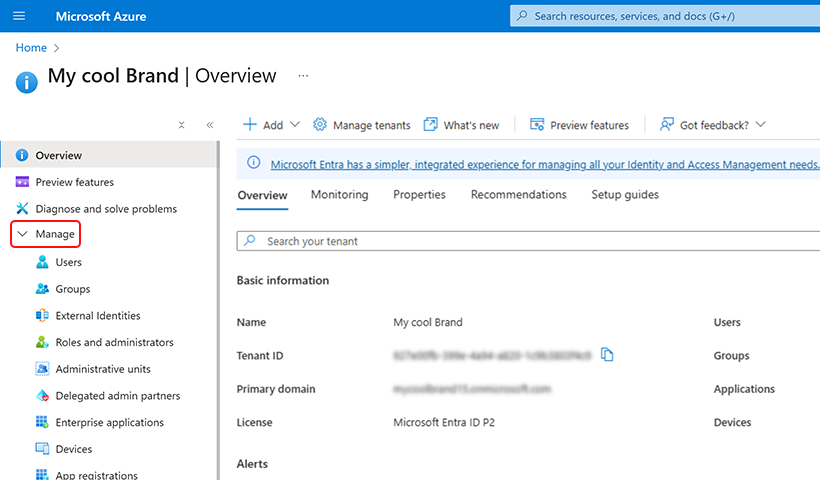Image resolution: width=820 pixels, height=480 pixels.
Task: Click the 'Alerts' heading
Action: point(252,464)
